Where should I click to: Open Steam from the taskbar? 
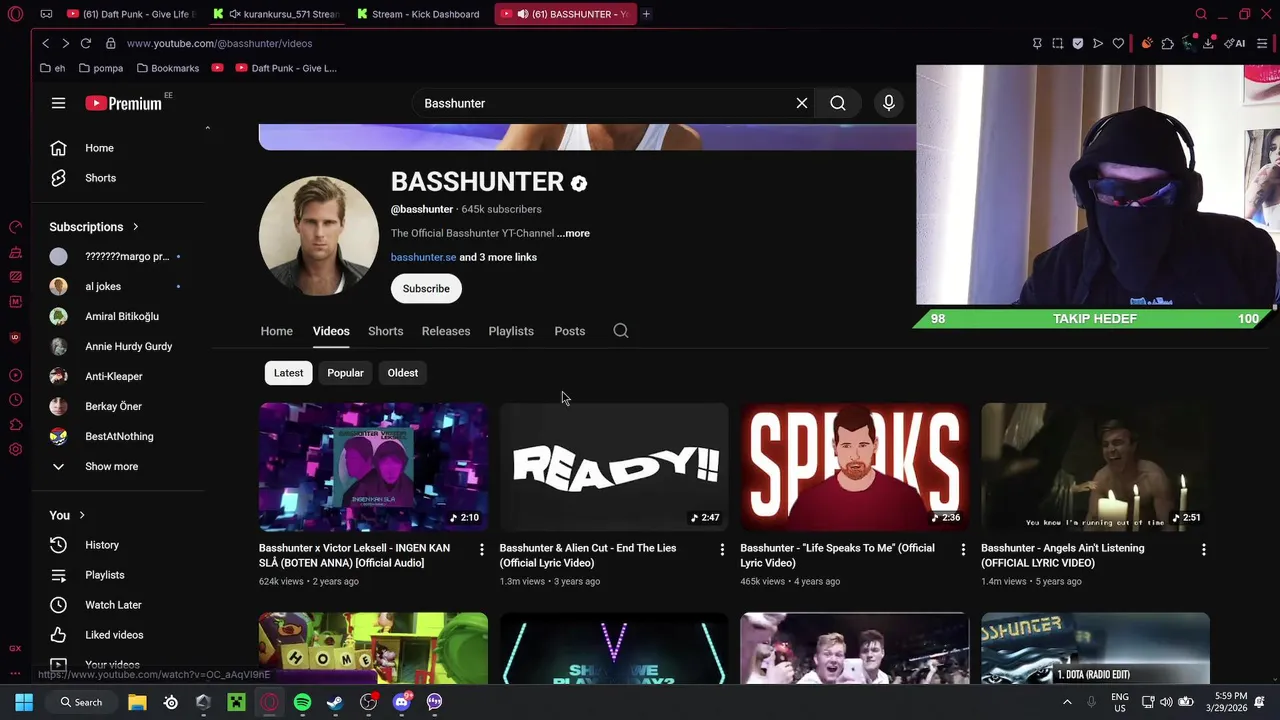[335, 702]
